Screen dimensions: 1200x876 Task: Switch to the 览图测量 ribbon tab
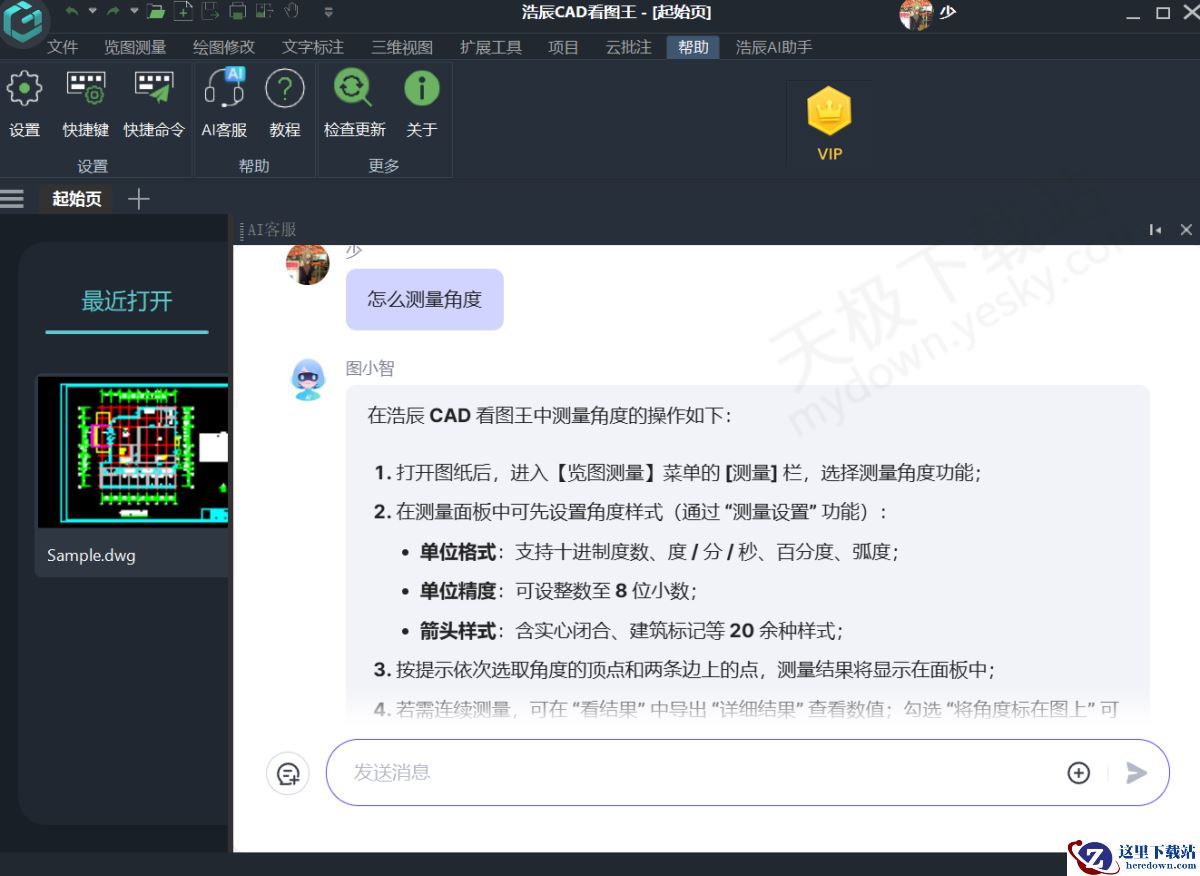coord(133,46)
